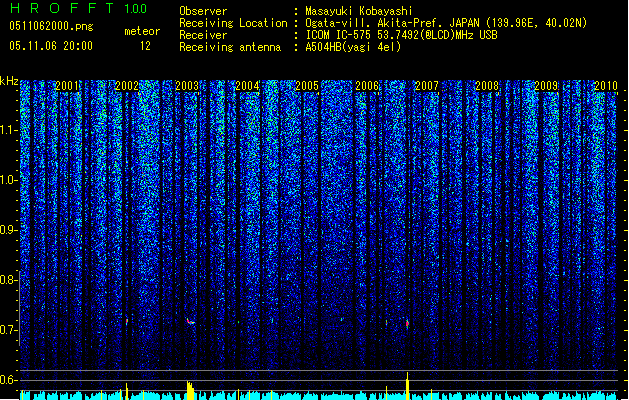Click the 2003 time marker
629x400 pixels.
click(187, 86)
